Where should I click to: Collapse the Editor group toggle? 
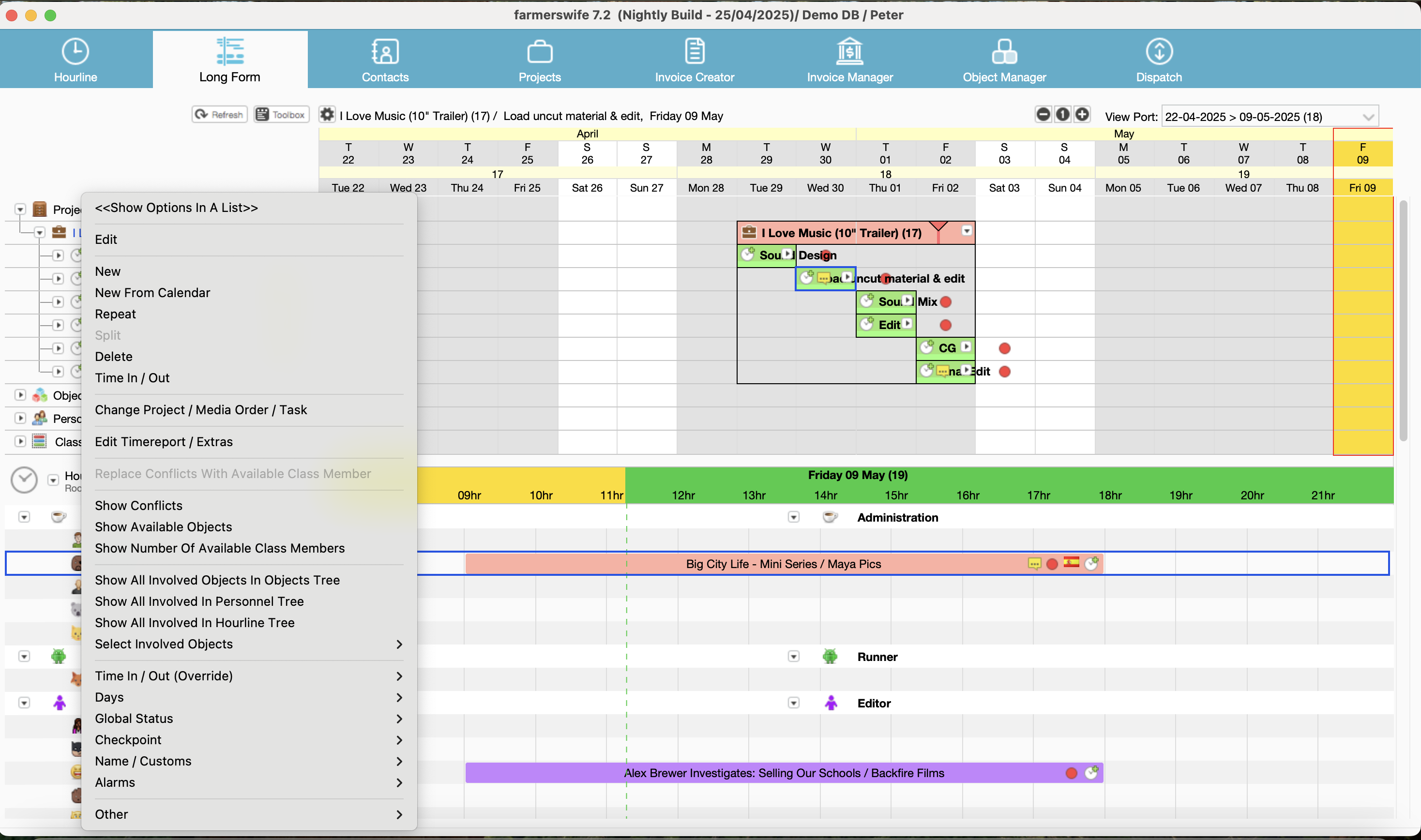click(793, 703)
